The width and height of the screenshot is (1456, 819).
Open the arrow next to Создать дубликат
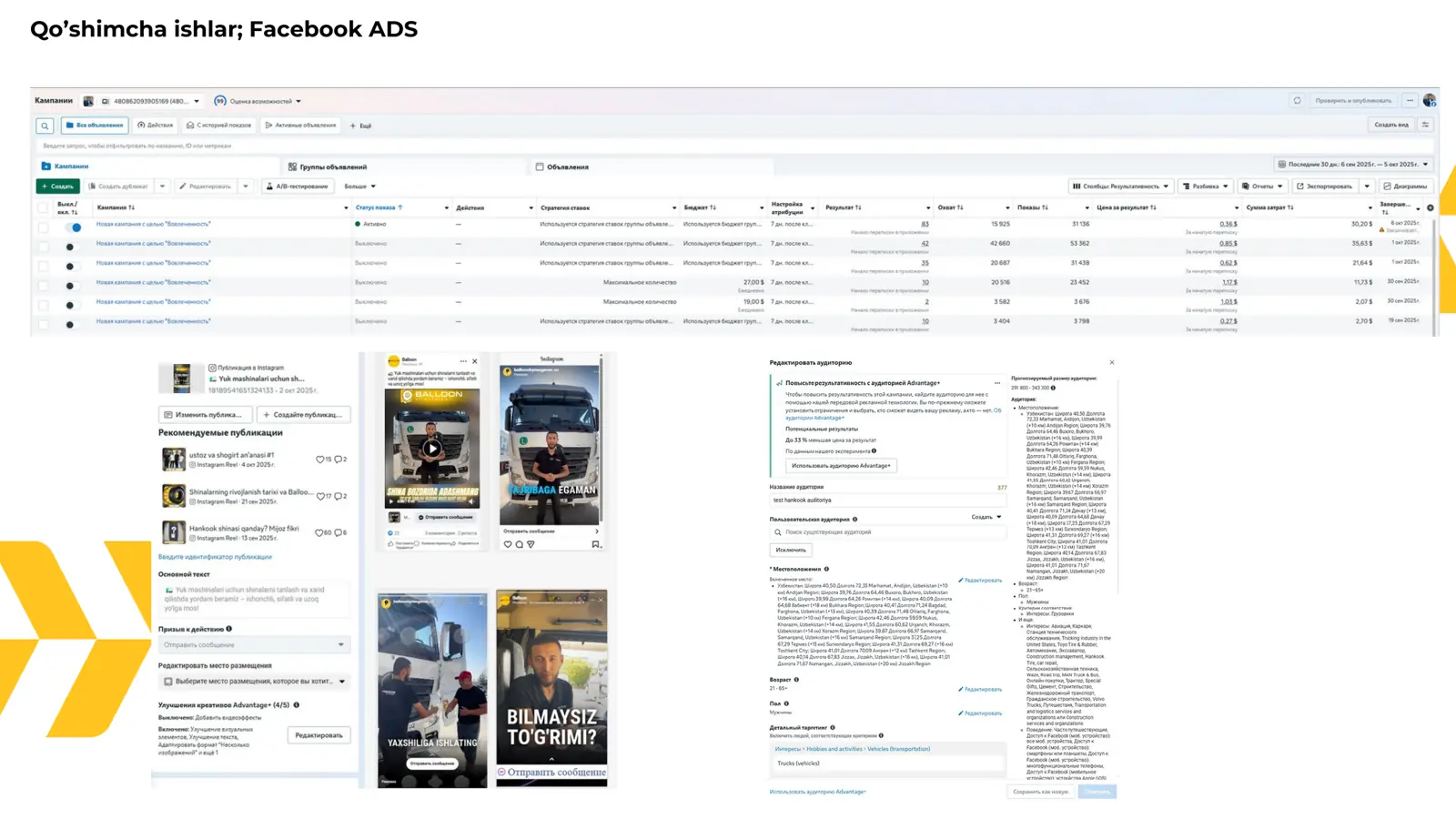162,187
